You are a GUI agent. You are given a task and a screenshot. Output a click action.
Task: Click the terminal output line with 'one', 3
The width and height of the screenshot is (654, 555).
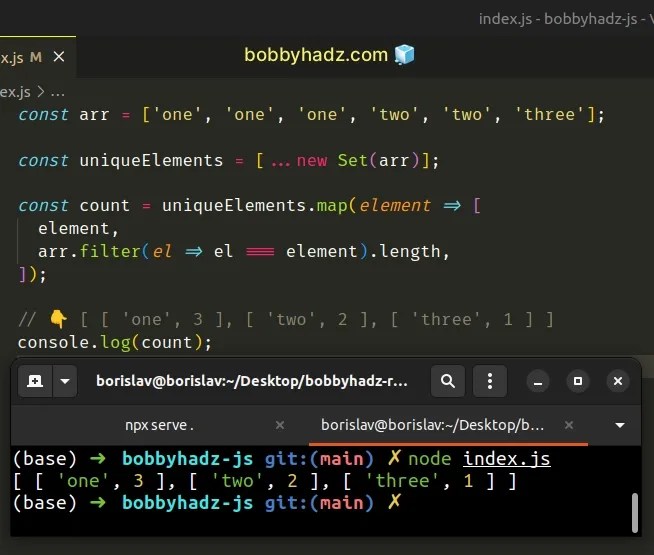pos(265,481)
